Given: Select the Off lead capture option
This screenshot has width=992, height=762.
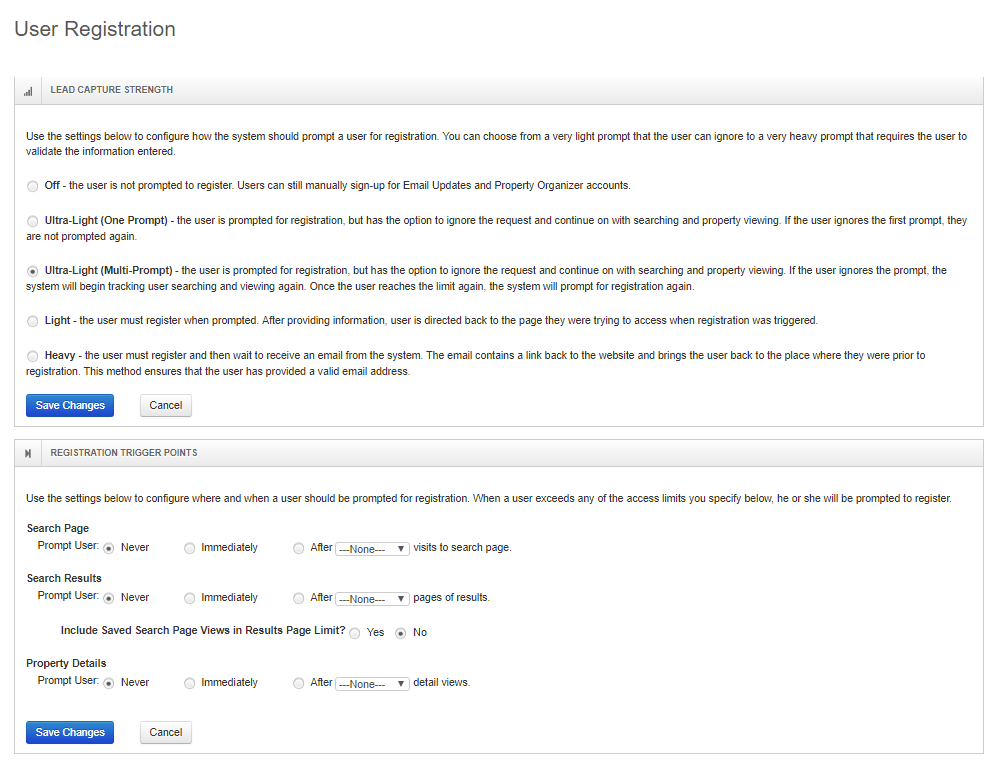Looking at the screenshot, I should (x=32, y=186).
